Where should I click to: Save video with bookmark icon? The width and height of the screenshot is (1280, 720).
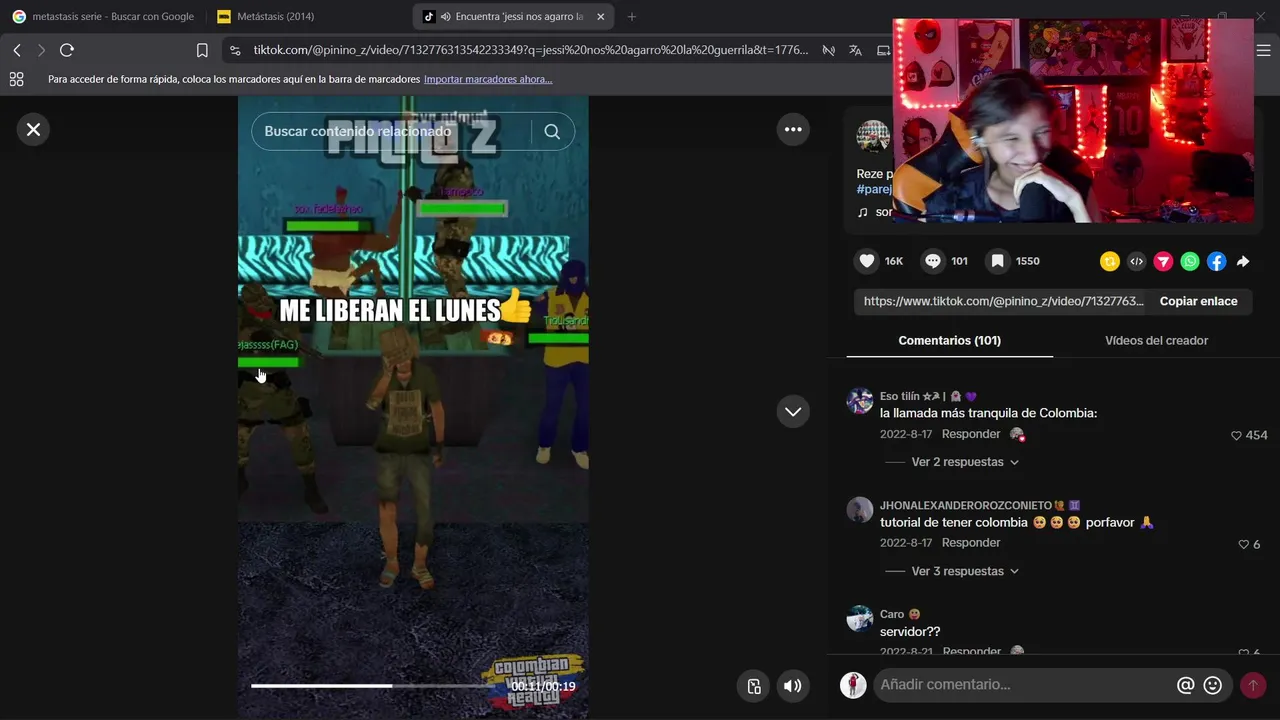pyautogui.click(x=997, y=261)
